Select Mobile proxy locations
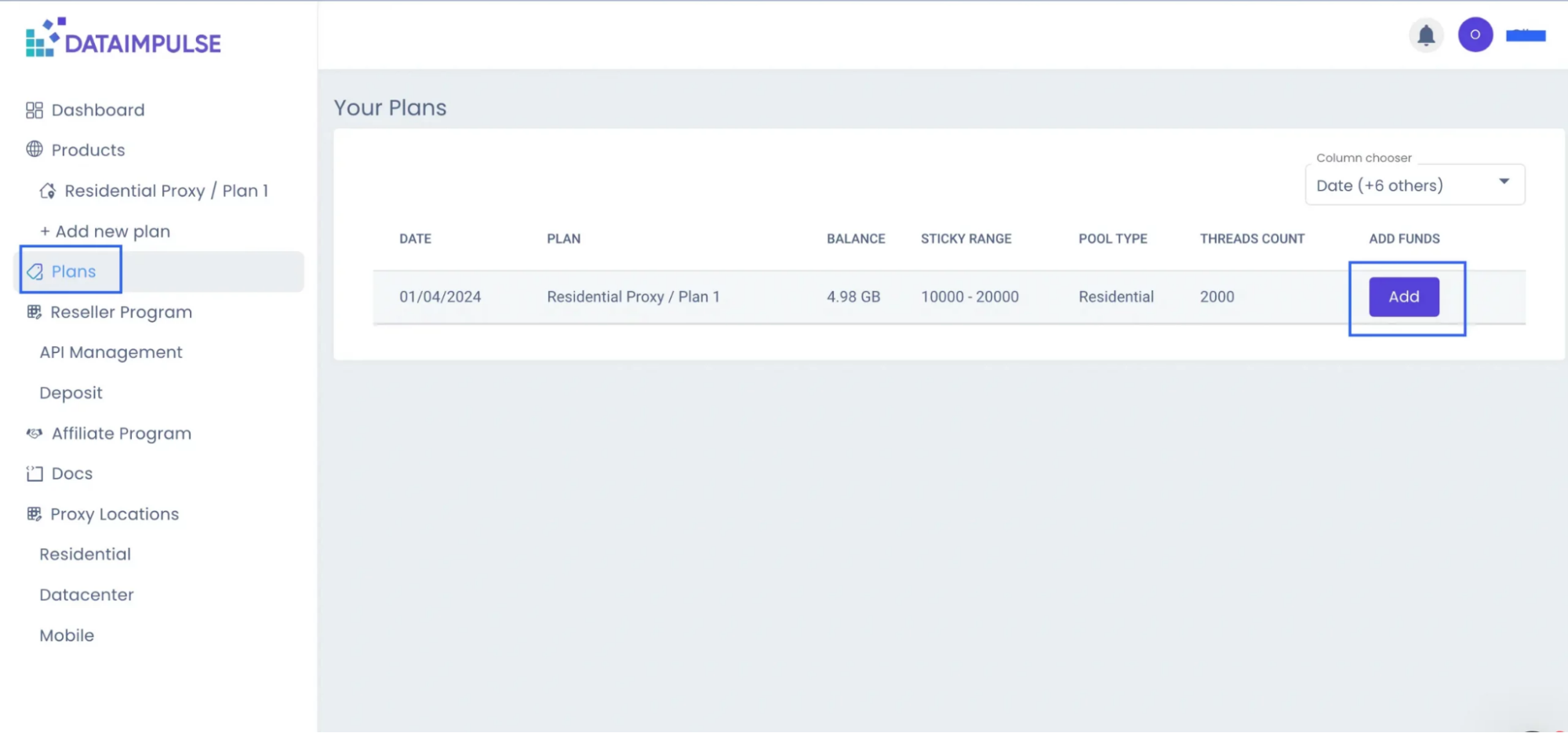This screenshot has height=733, width=1568. (67, 636)
